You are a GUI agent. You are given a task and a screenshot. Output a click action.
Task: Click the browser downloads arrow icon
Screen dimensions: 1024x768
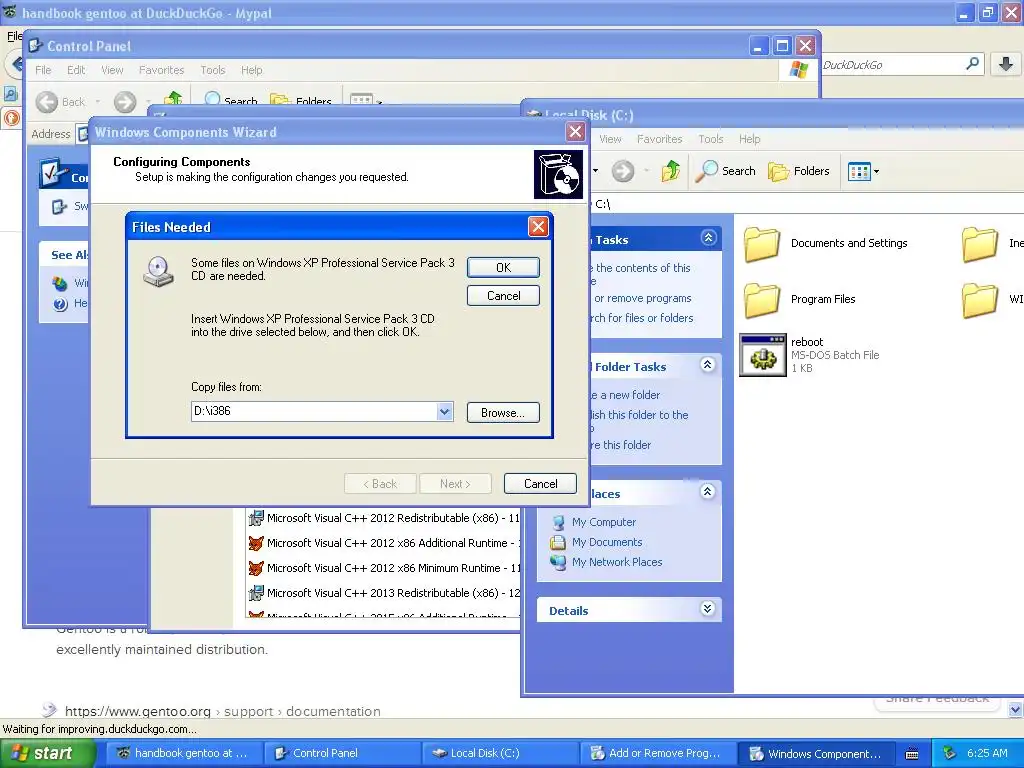1006,64
